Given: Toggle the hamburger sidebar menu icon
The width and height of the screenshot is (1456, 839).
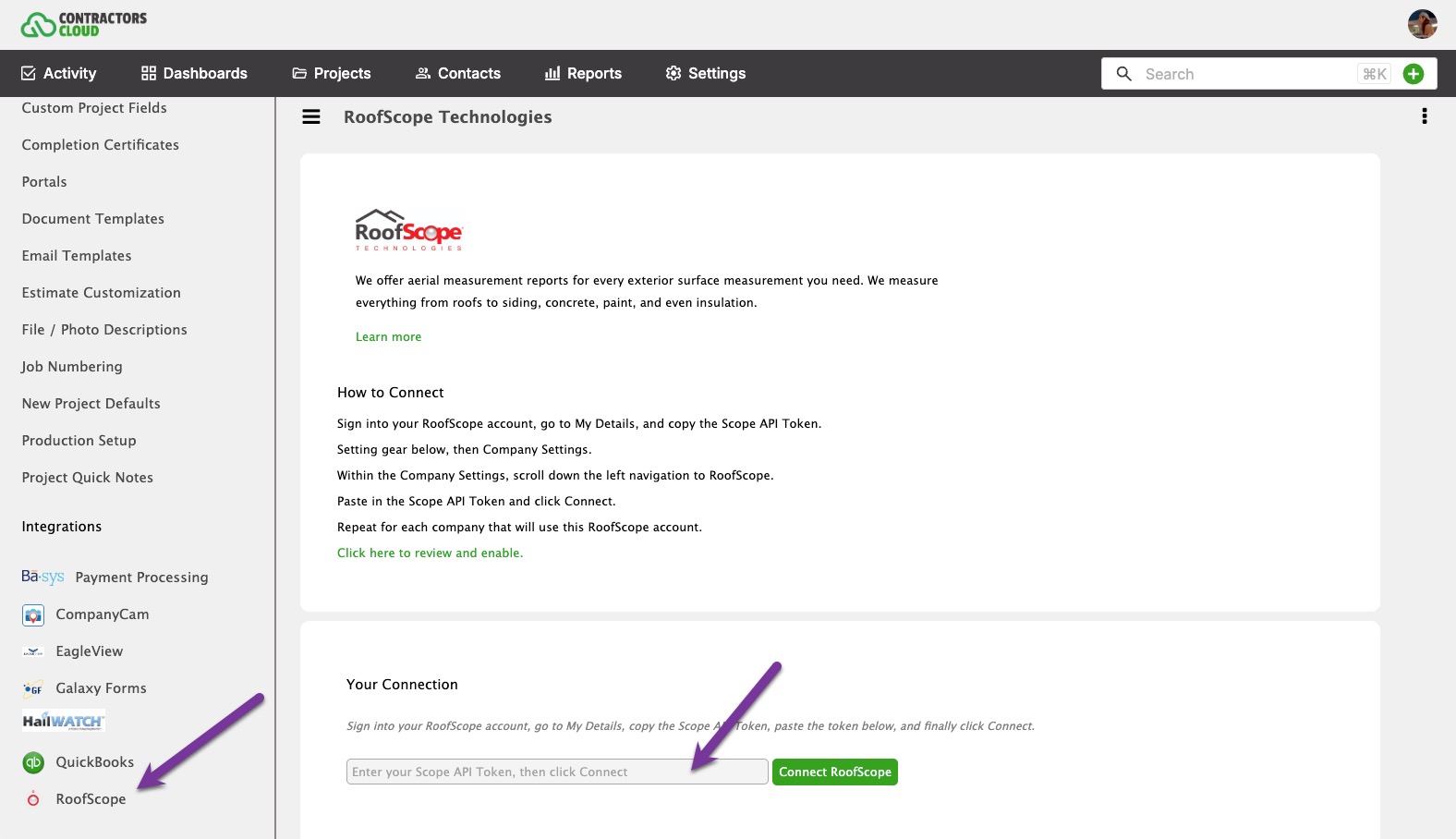Looking at the screenshot, I should click(x=311, y=117).
